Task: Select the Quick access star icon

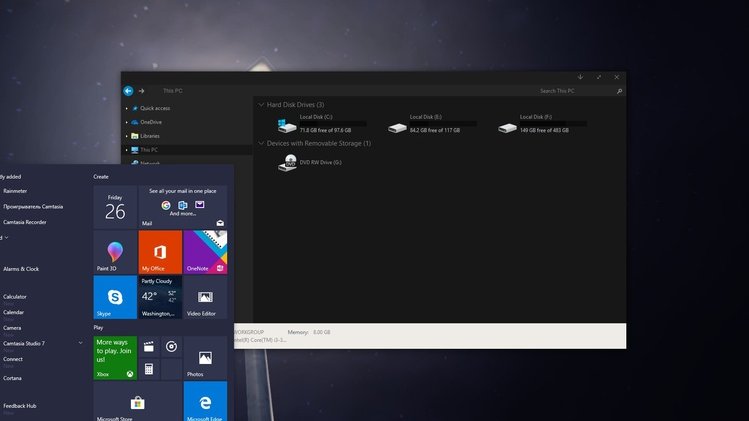Action: click(135, 108)
